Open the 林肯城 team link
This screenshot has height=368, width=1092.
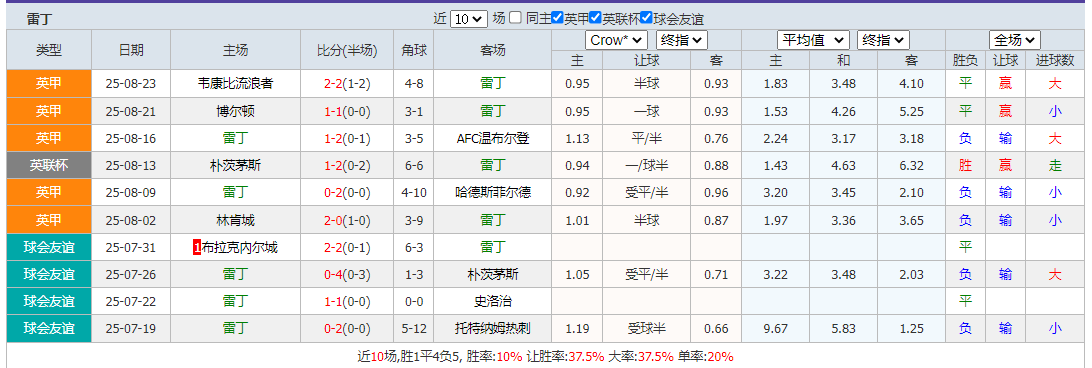point(235,220)
